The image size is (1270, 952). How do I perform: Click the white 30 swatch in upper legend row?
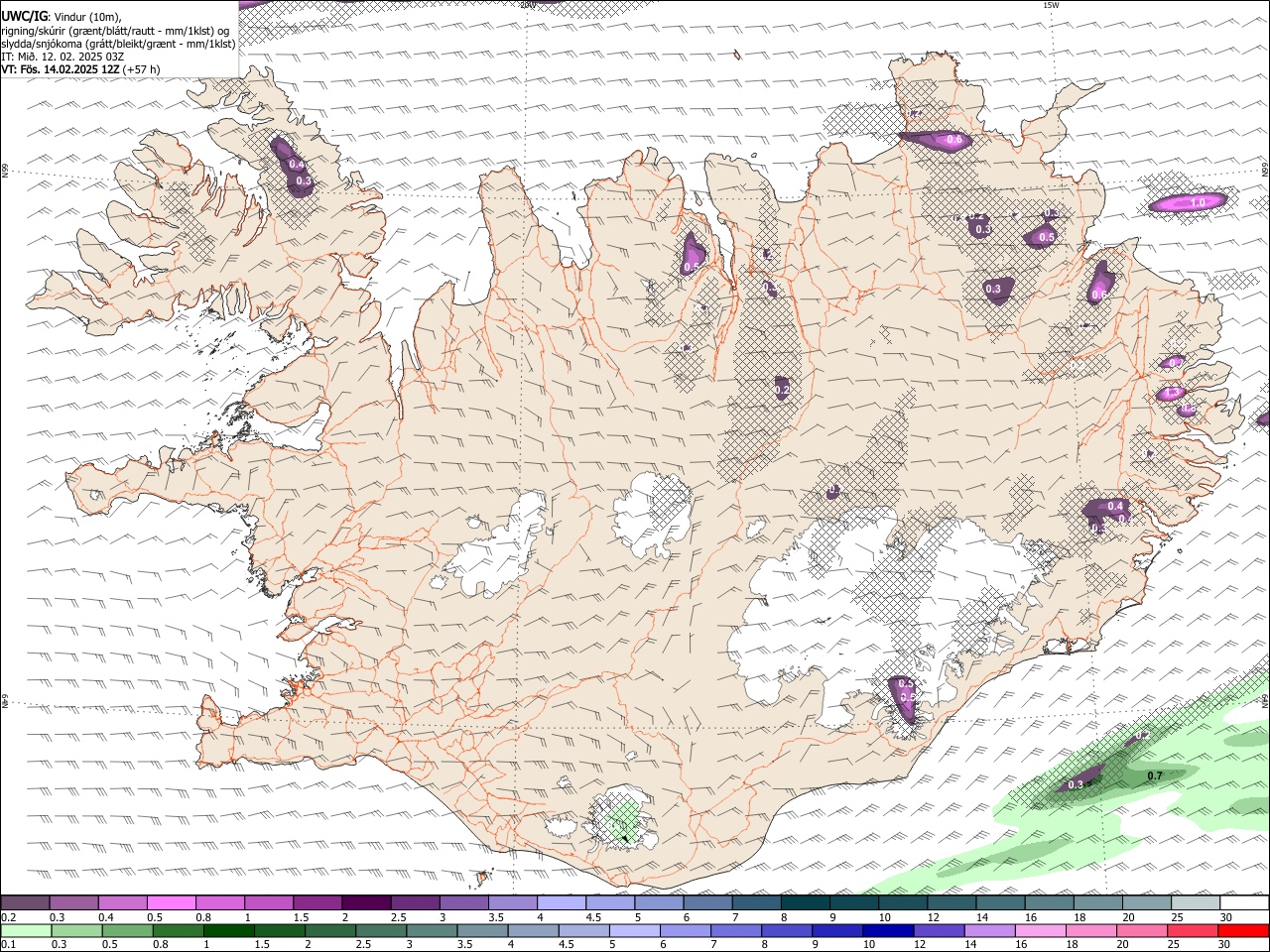pyautogui.click(x=1244, y=903)
